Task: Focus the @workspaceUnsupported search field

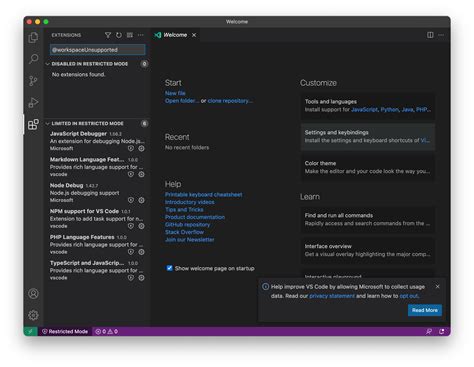Action: coord(97,50)
